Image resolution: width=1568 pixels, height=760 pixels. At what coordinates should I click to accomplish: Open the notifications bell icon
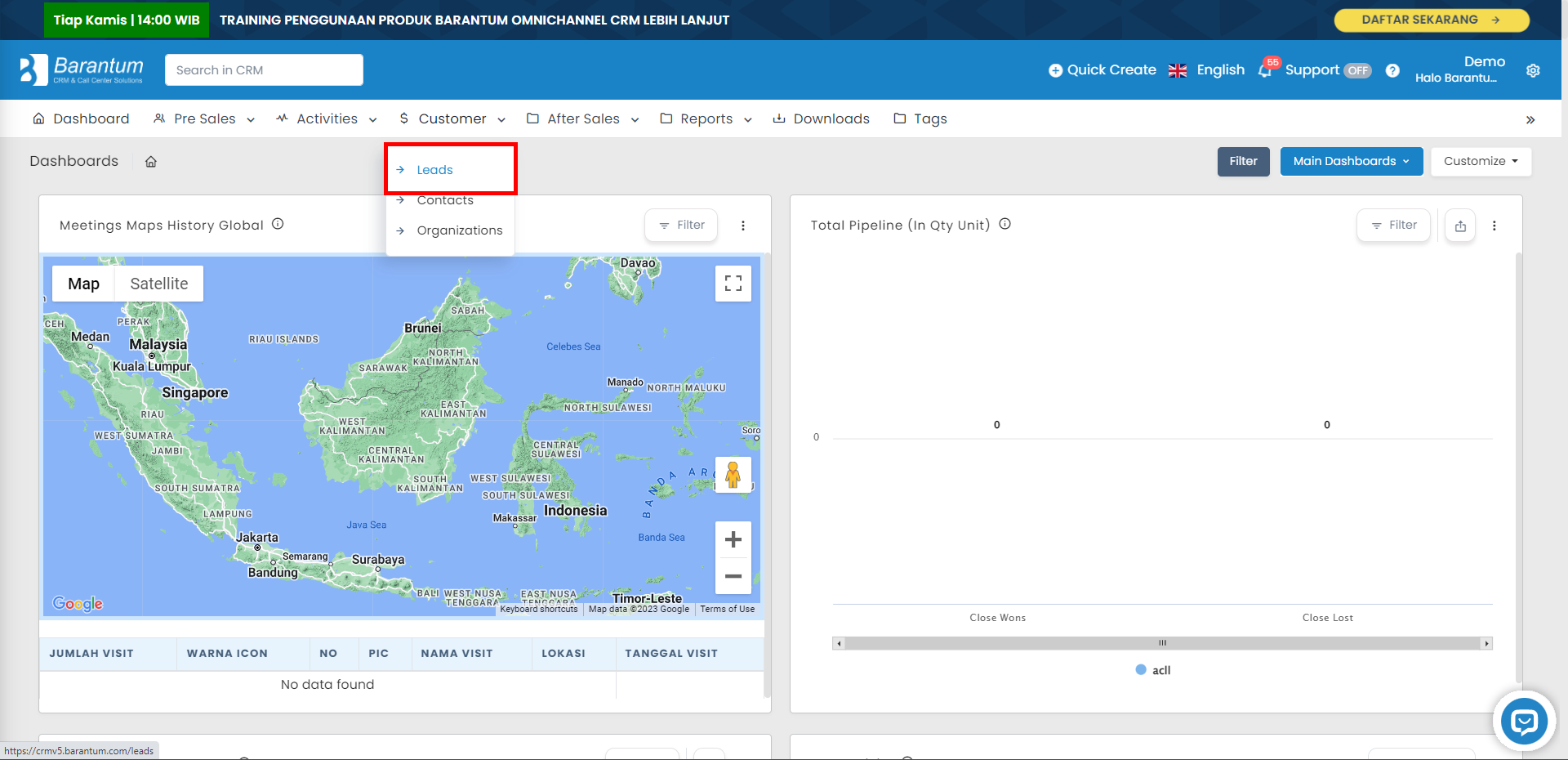pos(1265,70)
